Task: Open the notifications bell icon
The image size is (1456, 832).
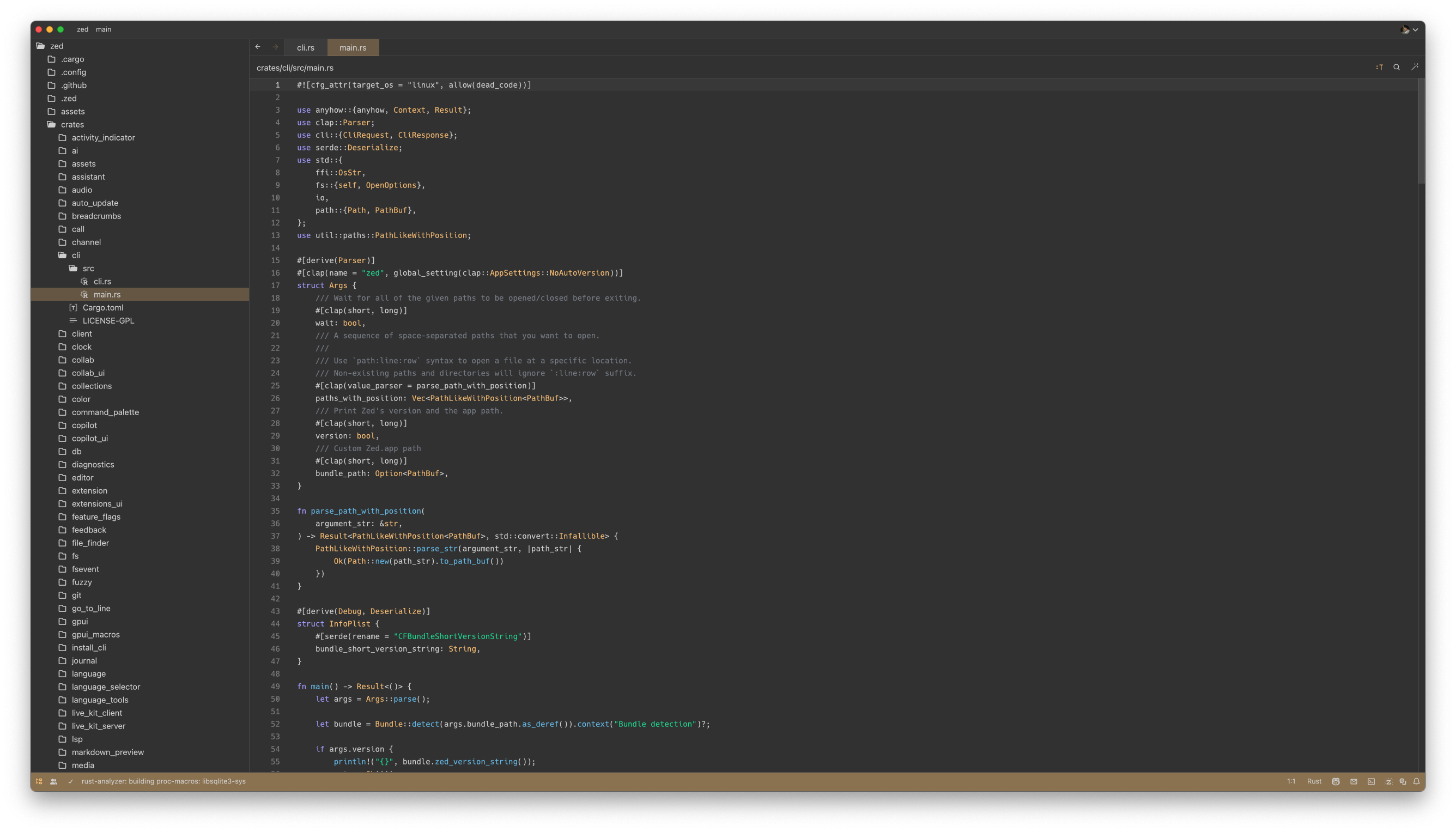Action: point(1417,781)
